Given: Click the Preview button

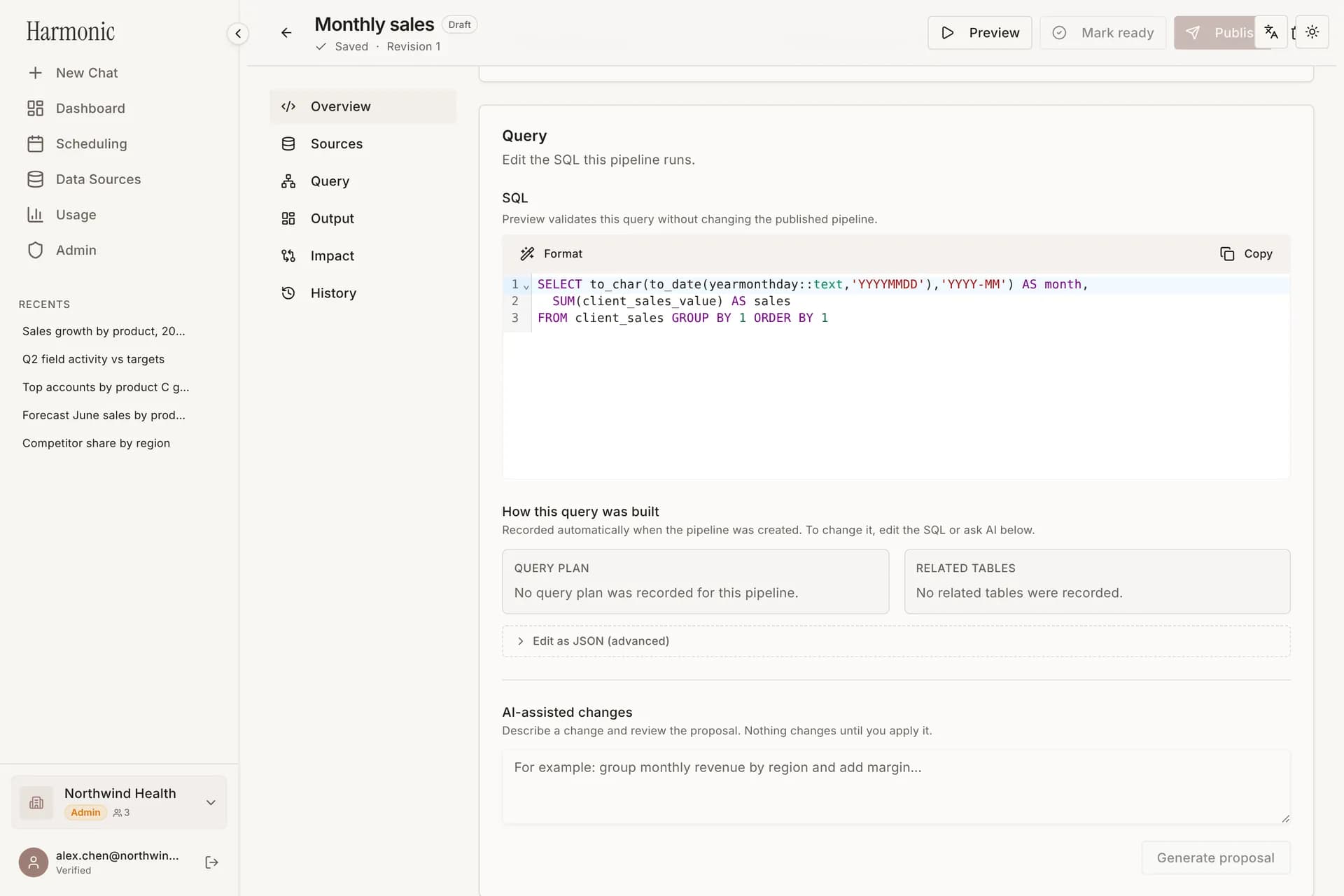Looking at the screenshot, I should click(x=979, y=33).
